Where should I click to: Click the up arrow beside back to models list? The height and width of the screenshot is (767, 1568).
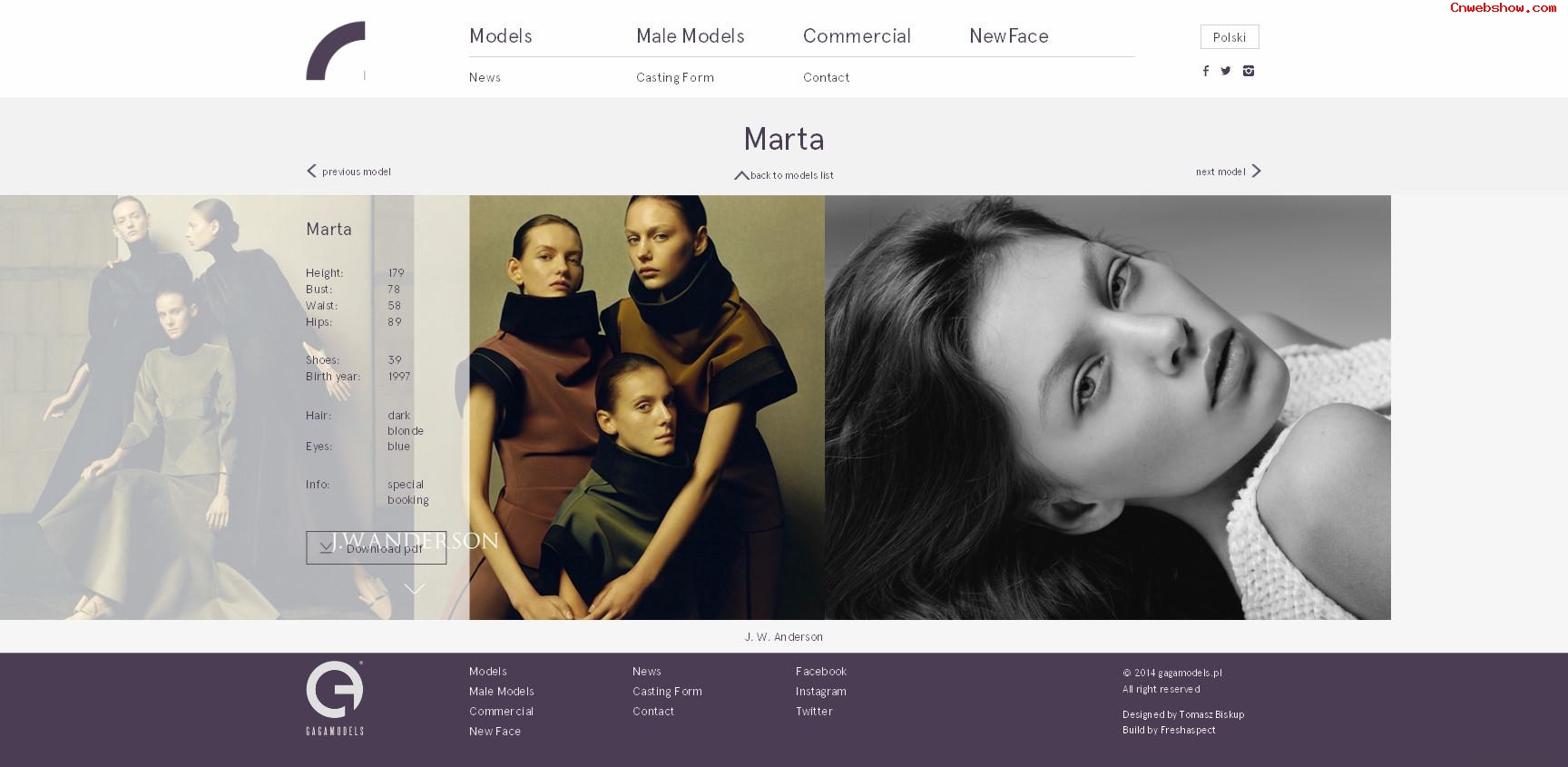741,175
